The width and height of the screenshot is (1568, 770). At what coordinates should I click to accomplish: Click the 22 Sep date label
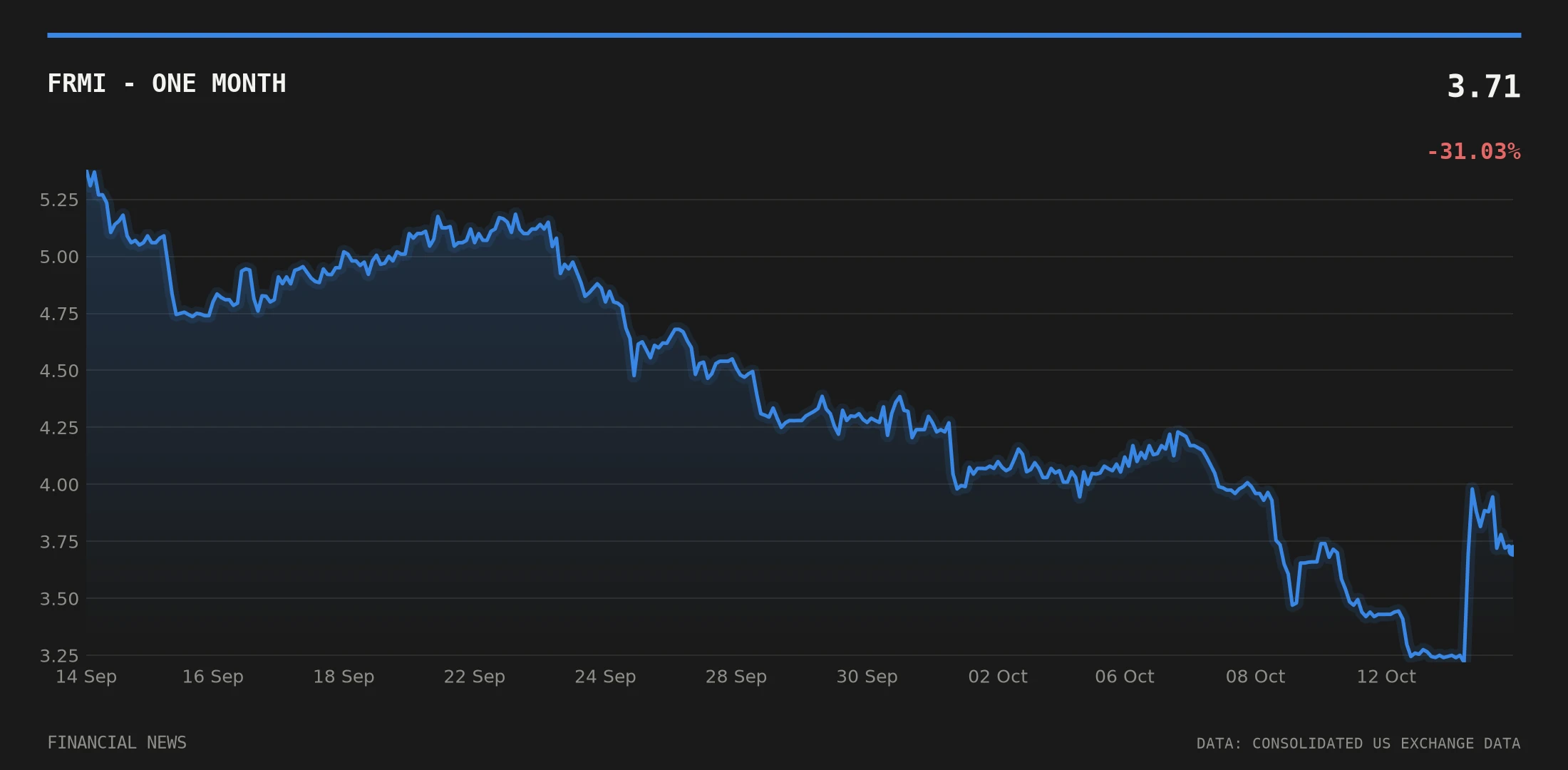coord(475,677)
